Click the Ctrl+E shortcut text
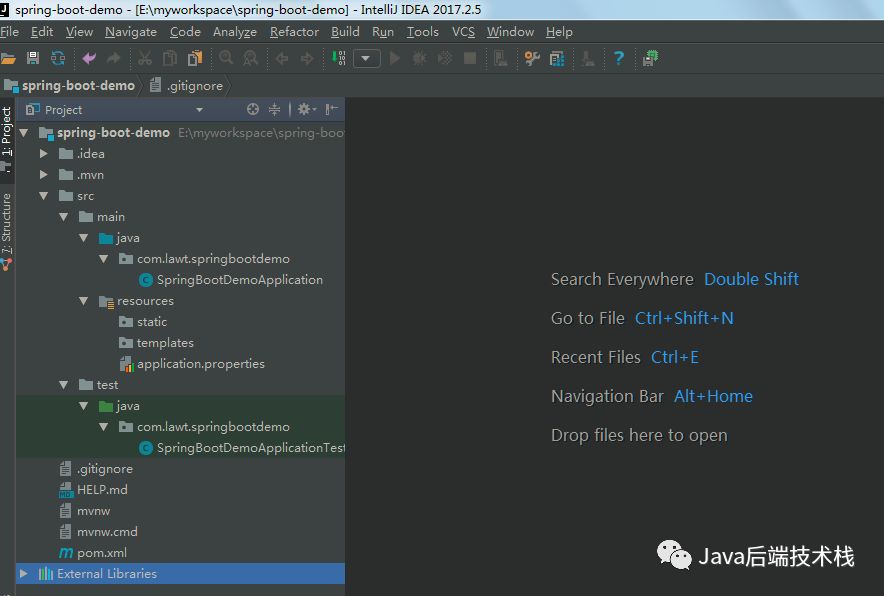Screen dimensions: 884x596 click(675, 357)
